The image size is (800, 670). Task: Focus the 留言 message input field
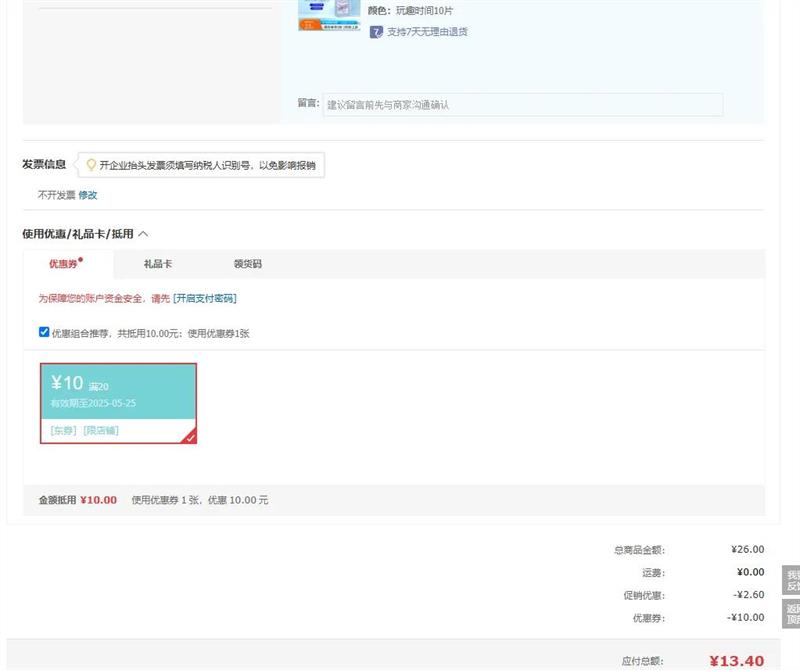(x=522, y=104)
